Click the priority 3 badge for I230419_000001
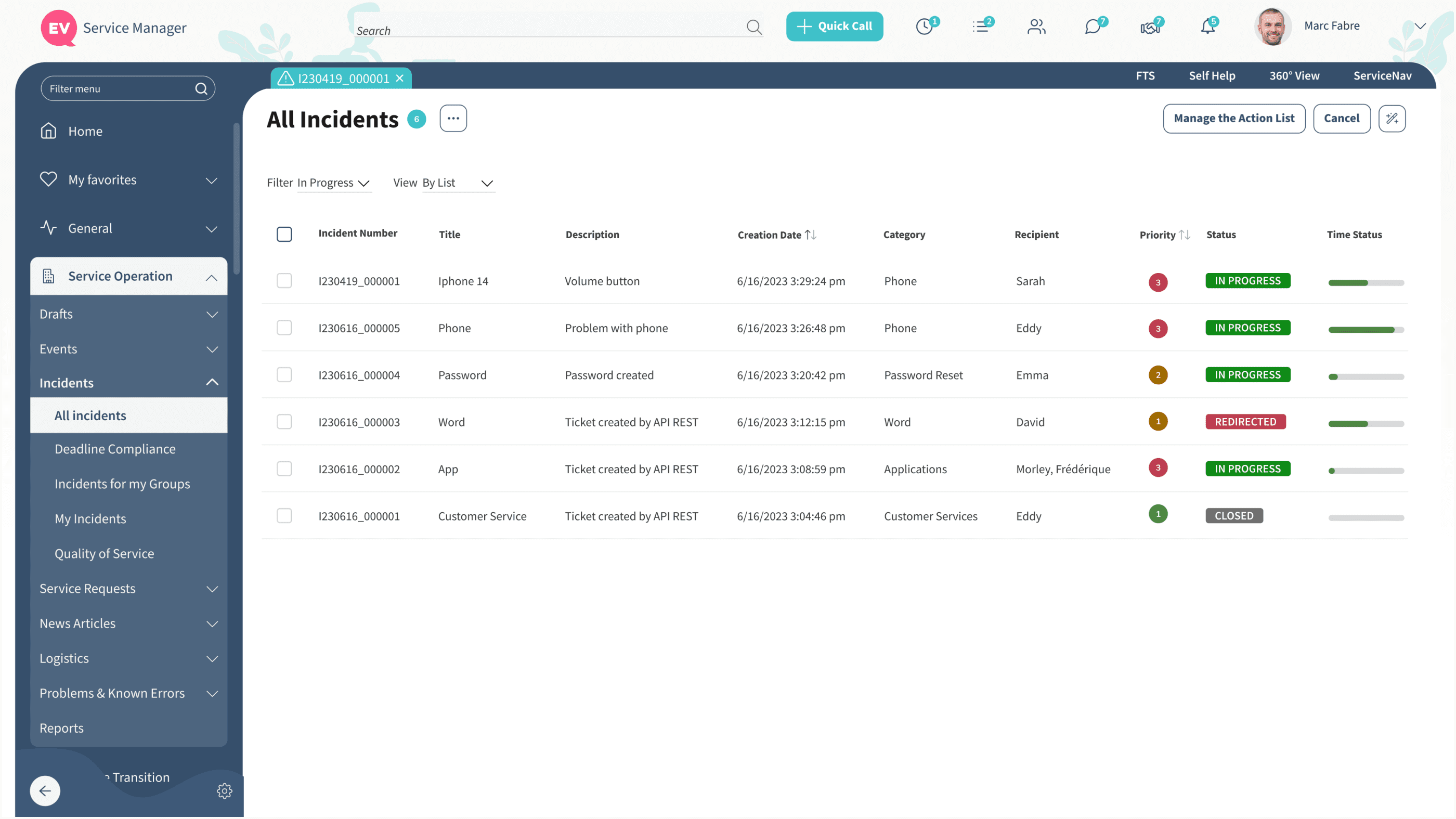This screenshot has height=819, width=1456. [1158, 282]
